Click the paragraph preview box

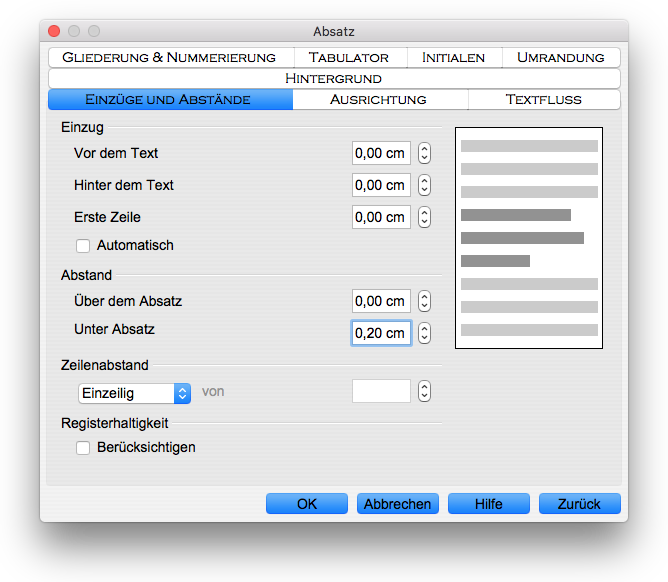point(529,238)
